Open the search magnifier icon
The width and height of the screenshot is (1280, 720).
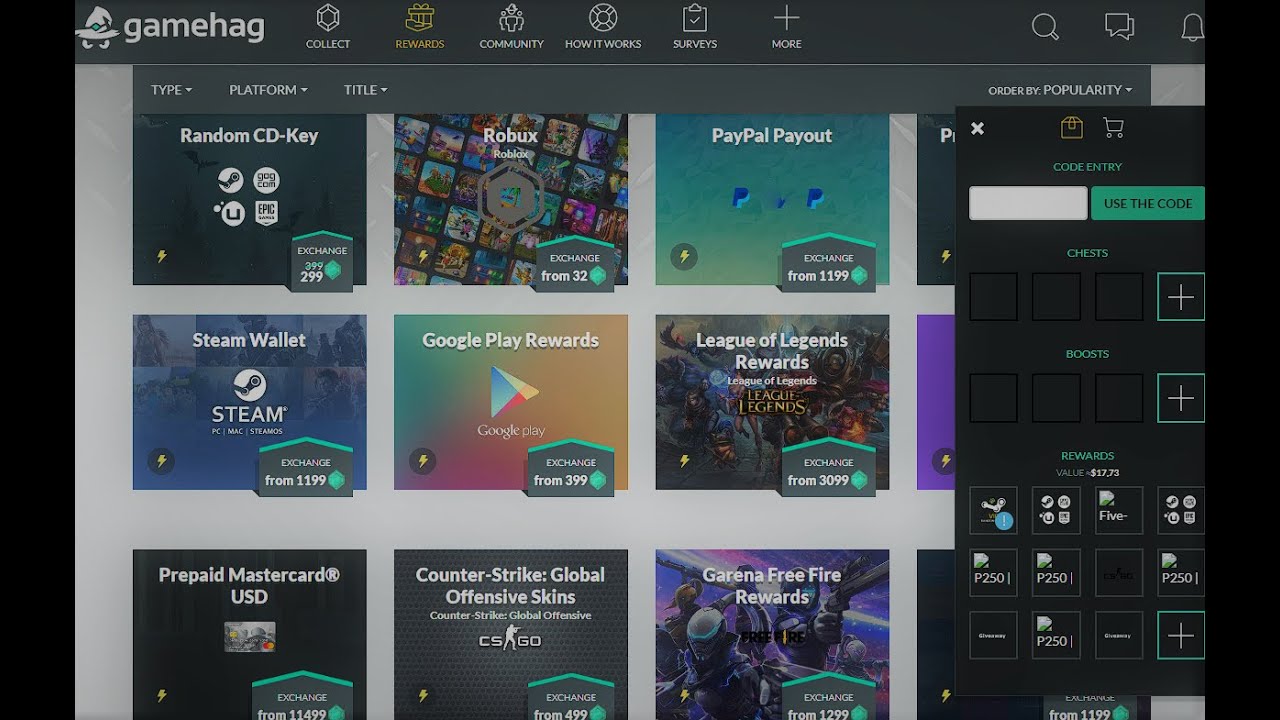(1045, 27)
